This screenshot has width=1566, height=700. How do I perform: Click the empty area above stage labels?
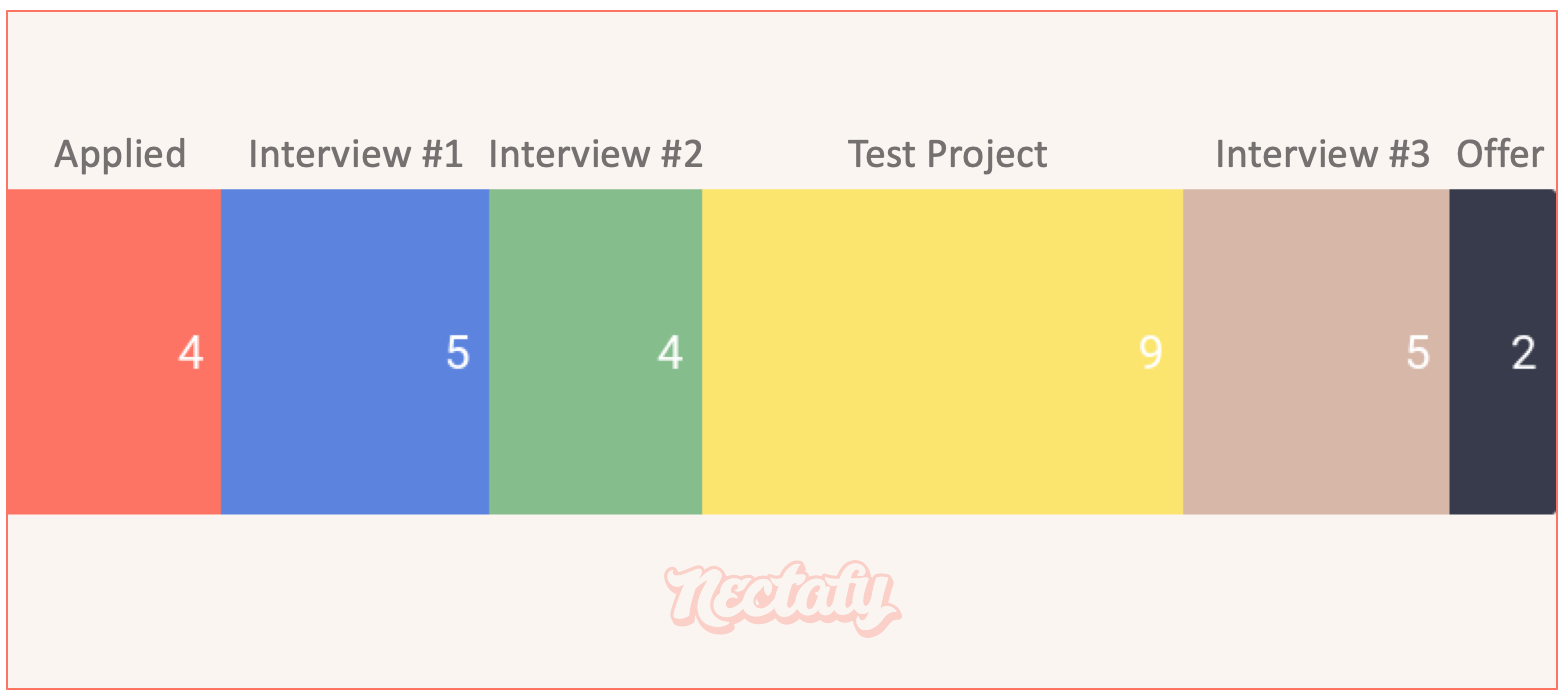[x=783, y=70]
